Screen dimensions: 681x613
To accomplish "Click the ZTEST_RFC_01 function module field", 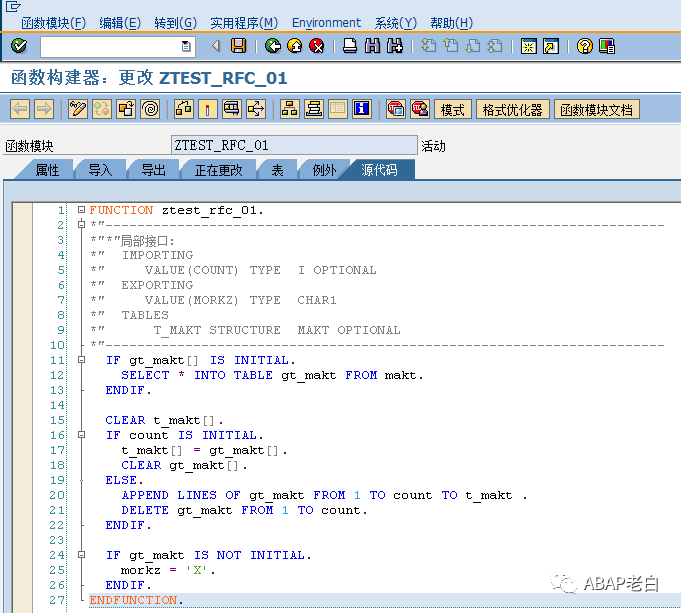I will (294, 145).
